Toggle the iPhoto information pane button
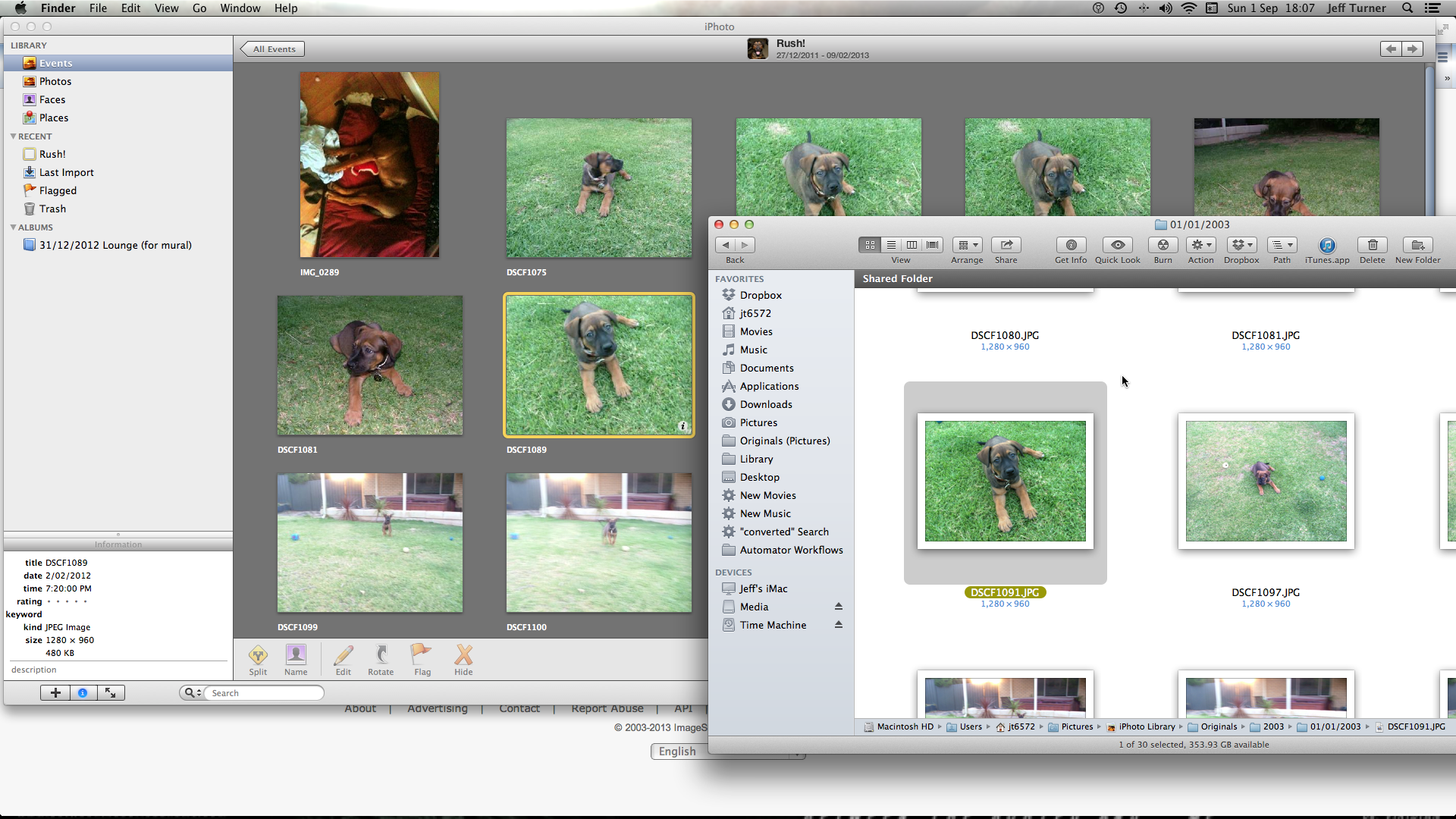Image resolution: width=1456 pixels, height=819 pixels. (83, 692)
